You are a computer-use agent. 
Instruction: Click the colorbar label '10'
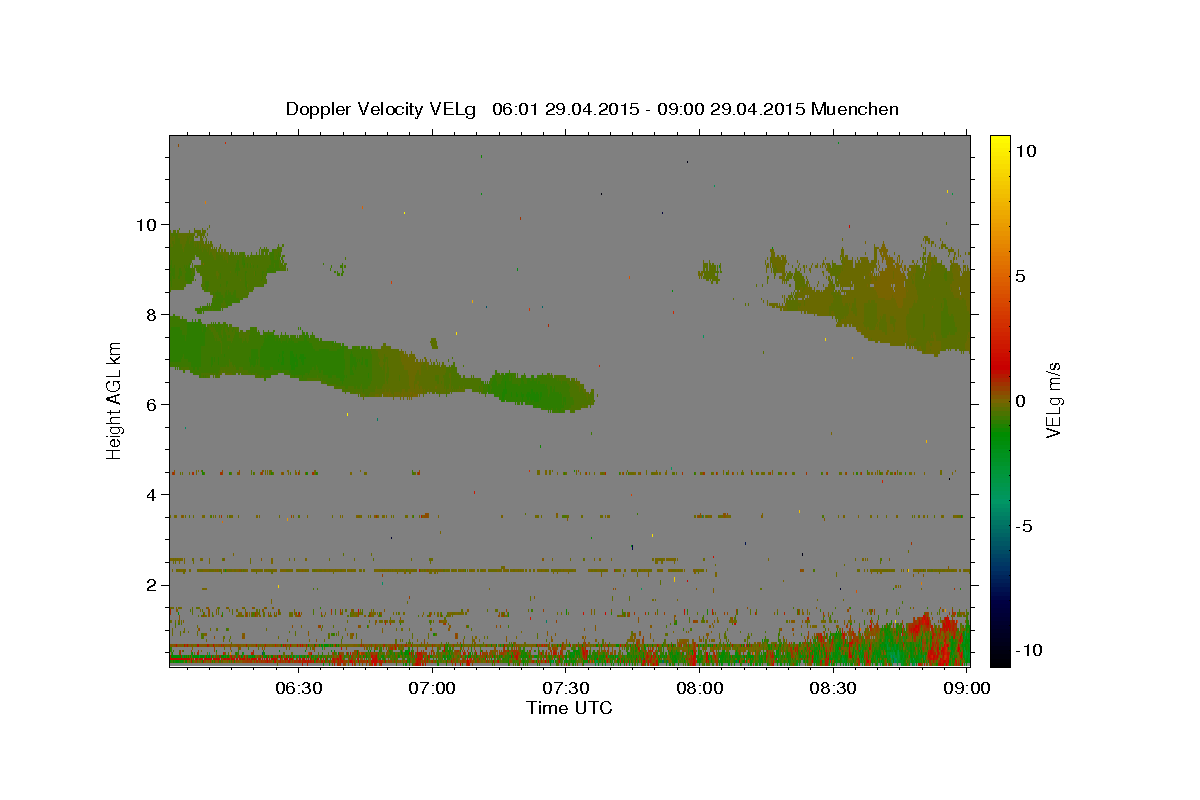tap(1025, 150)
